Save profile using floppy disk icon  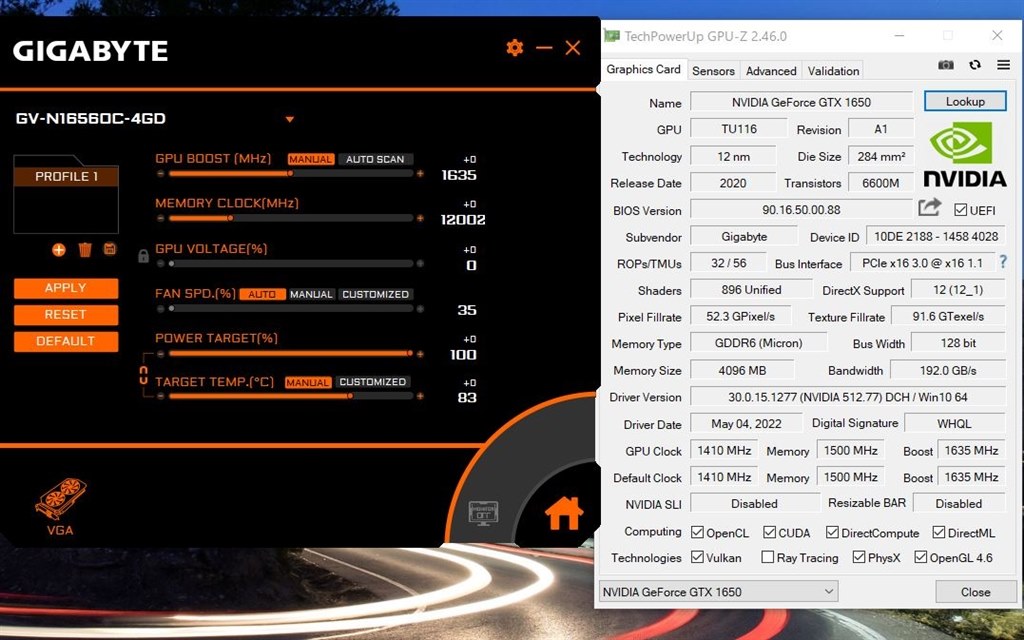click(110, 249)
